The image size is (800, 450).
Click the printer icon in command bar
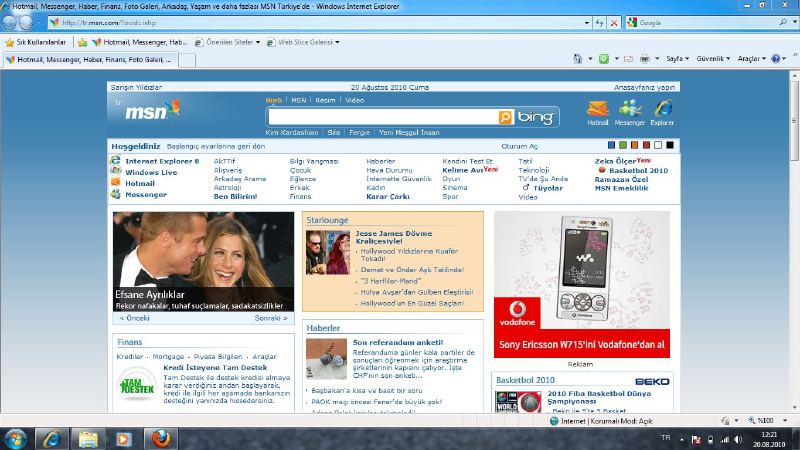click(x=645, y=59)
